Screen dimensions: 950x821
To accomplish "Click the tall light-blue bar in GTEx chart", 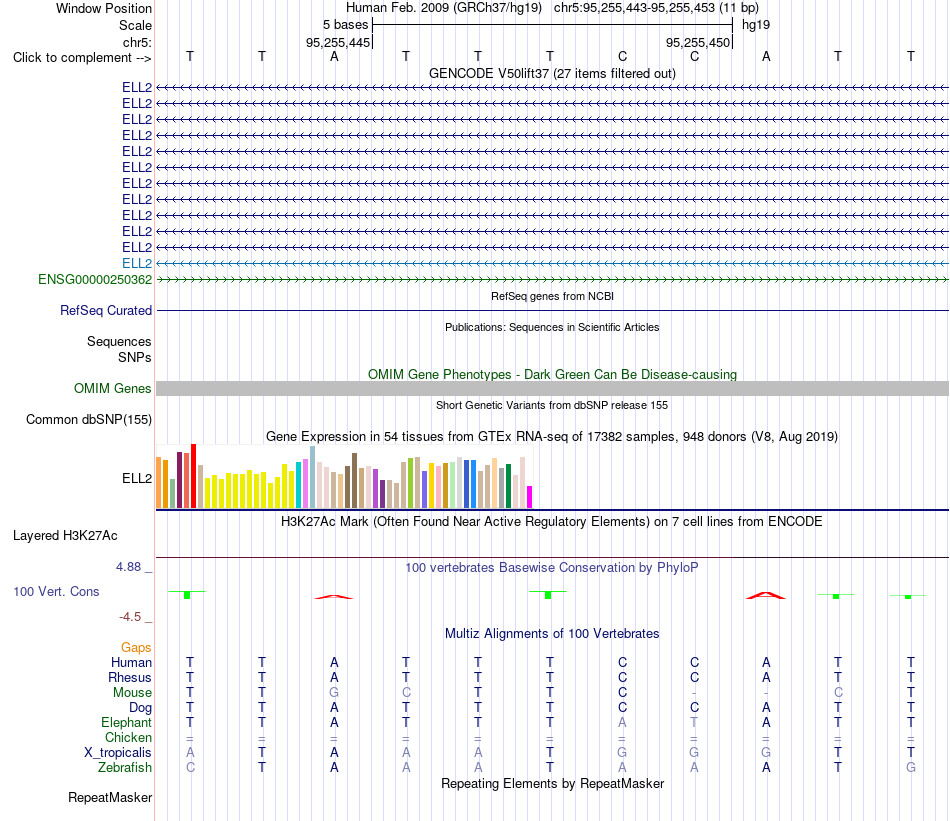I will tap(312, 477).
